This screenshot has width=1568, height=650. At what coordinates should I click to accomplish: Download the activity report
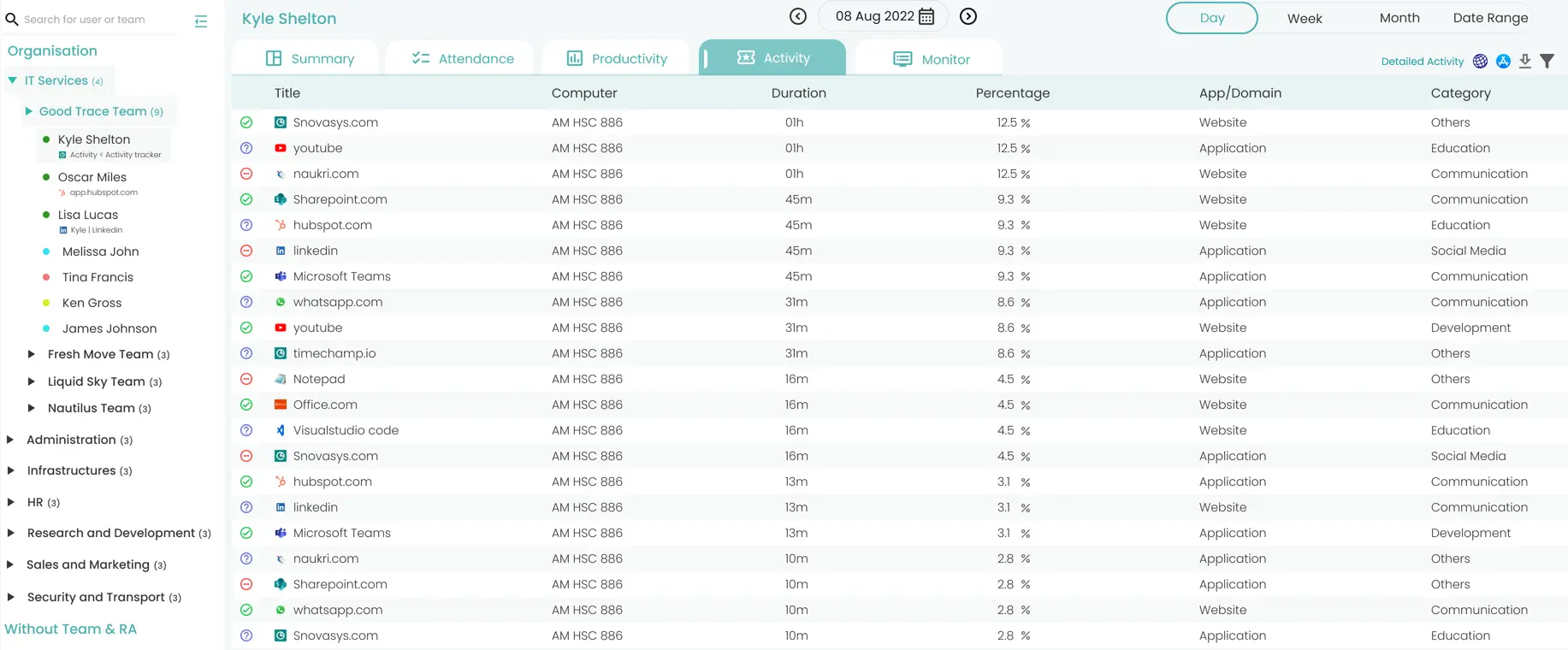click(1525, 61)
